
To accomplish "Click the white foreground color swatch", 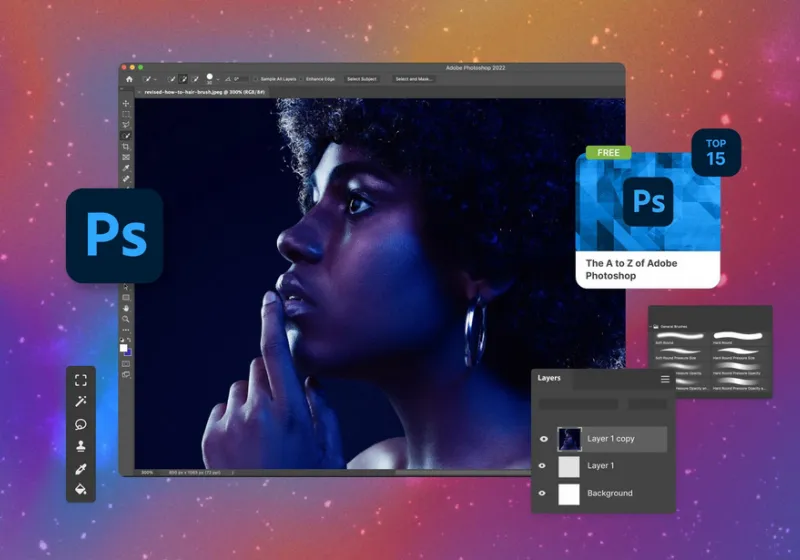I will click(x=123, y=348).
